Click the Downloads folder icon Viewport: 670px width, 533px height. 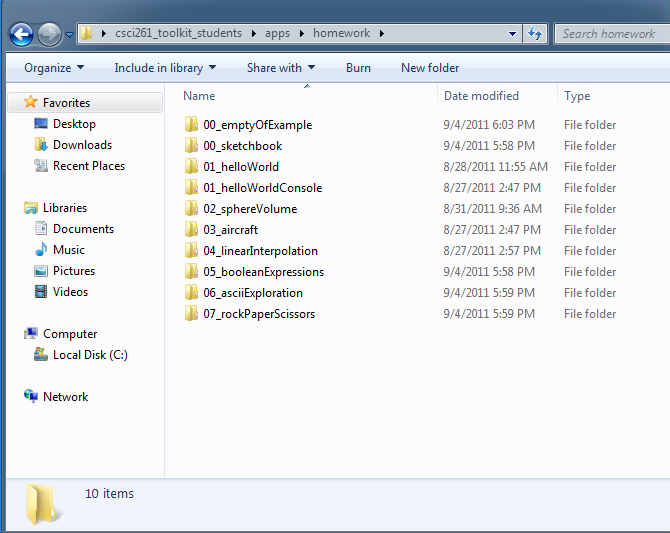(41, 144)
